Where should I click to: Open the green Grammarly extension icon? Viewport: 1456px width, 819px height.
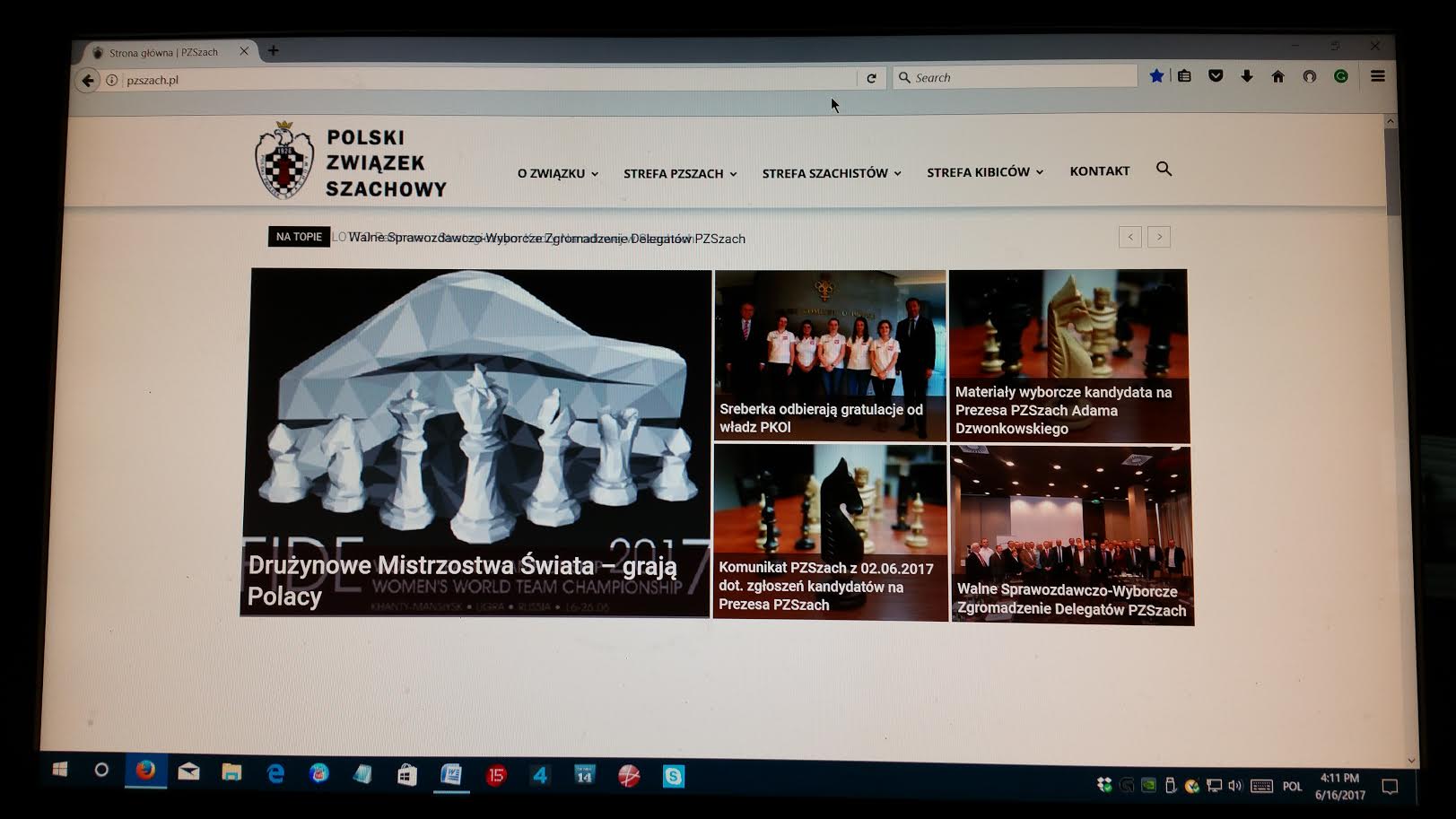[x=1341, y=76]
